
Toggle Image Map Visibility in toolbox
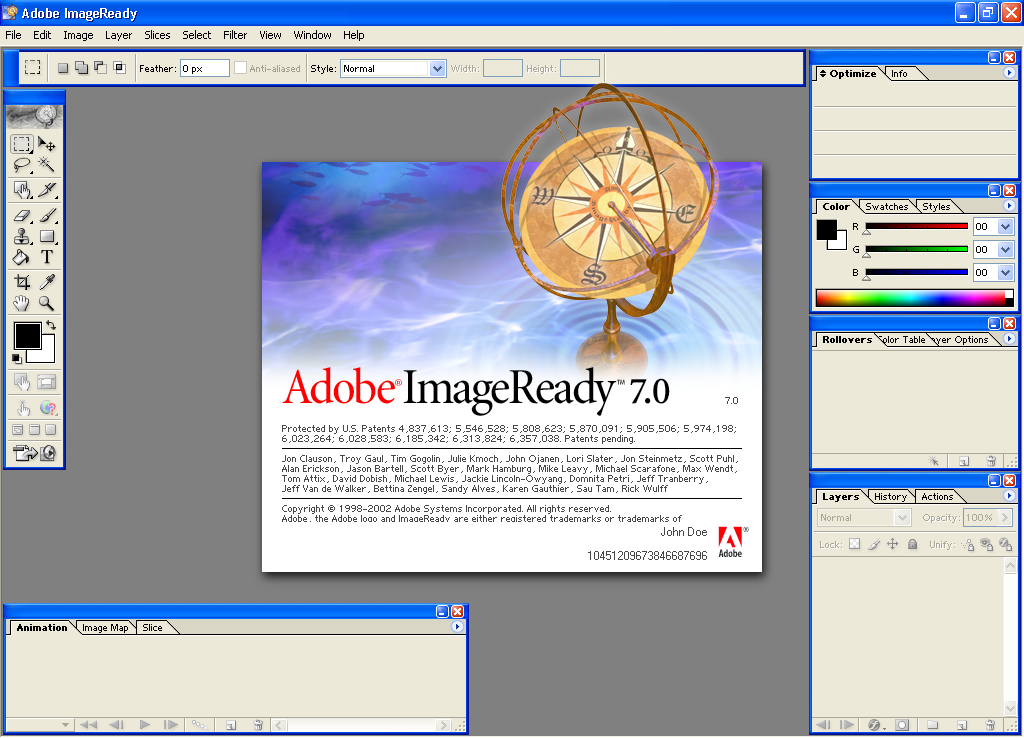22,382
